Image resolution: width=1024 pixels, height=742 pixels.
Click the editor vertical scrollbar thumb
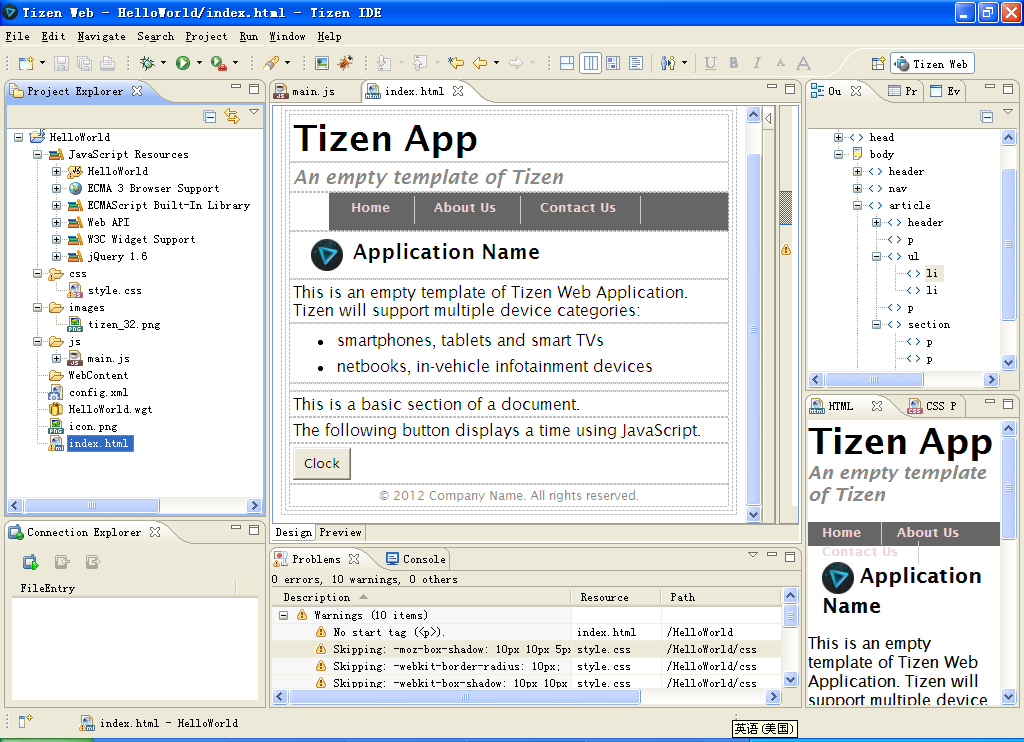click(x=753, y=329)
